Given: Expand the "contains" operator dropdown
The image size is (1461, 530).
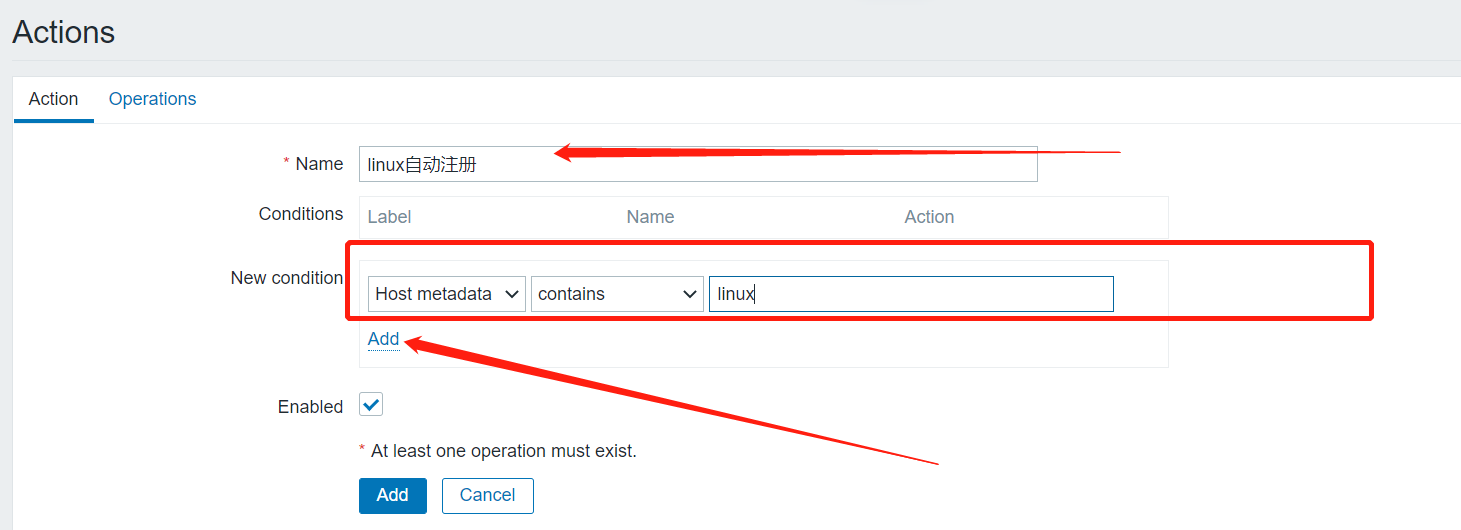Looking at the screenshot, I should pos(616,294).
